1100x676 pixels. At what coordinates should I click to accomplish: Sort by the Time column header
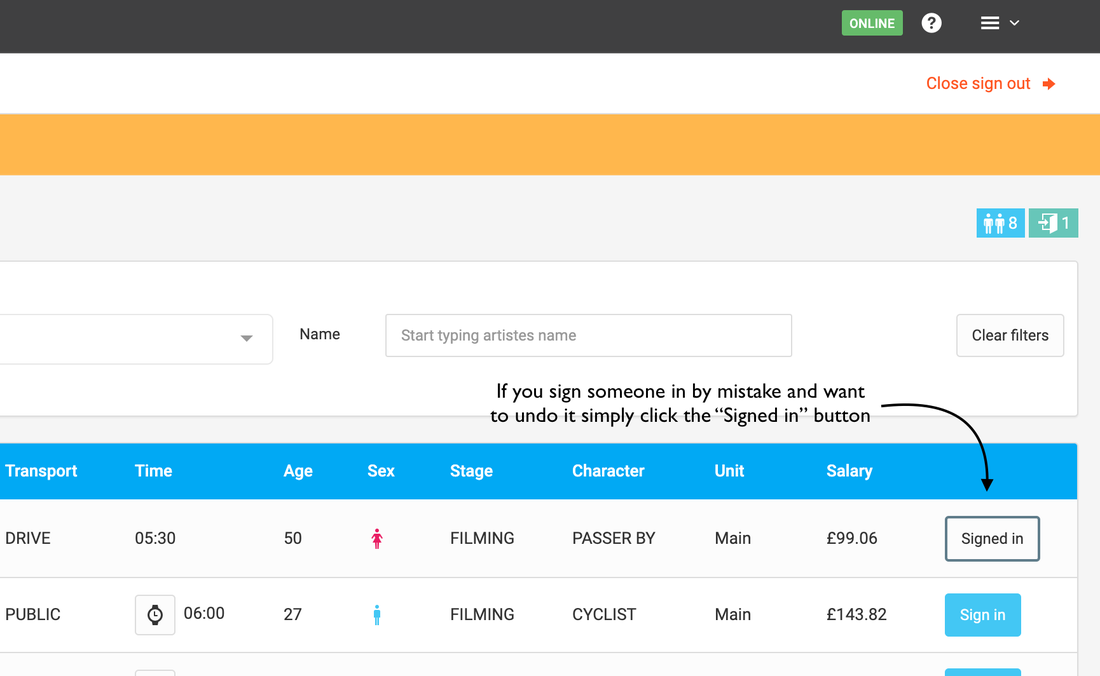click(x=153, y=471)
